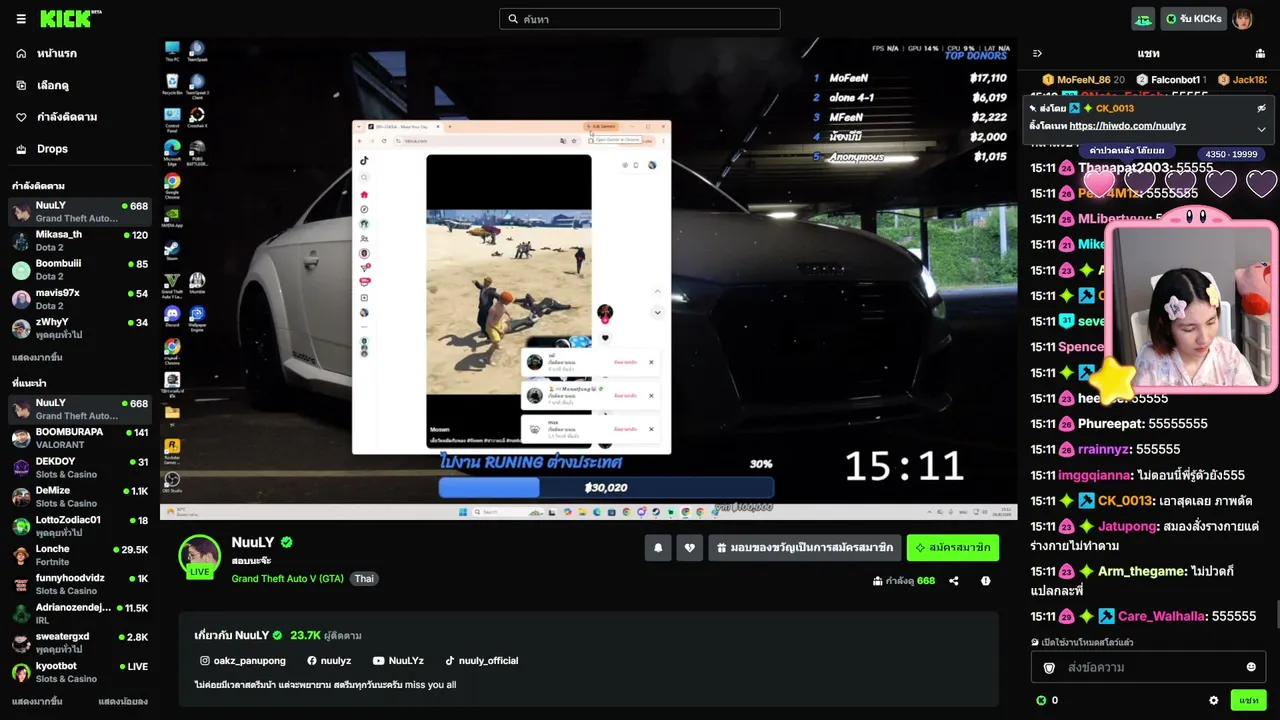Click the Falconbot1 second-place gifter
Image resolution: width=1280 pixels, height=720 pixels.
(1171, 80)
